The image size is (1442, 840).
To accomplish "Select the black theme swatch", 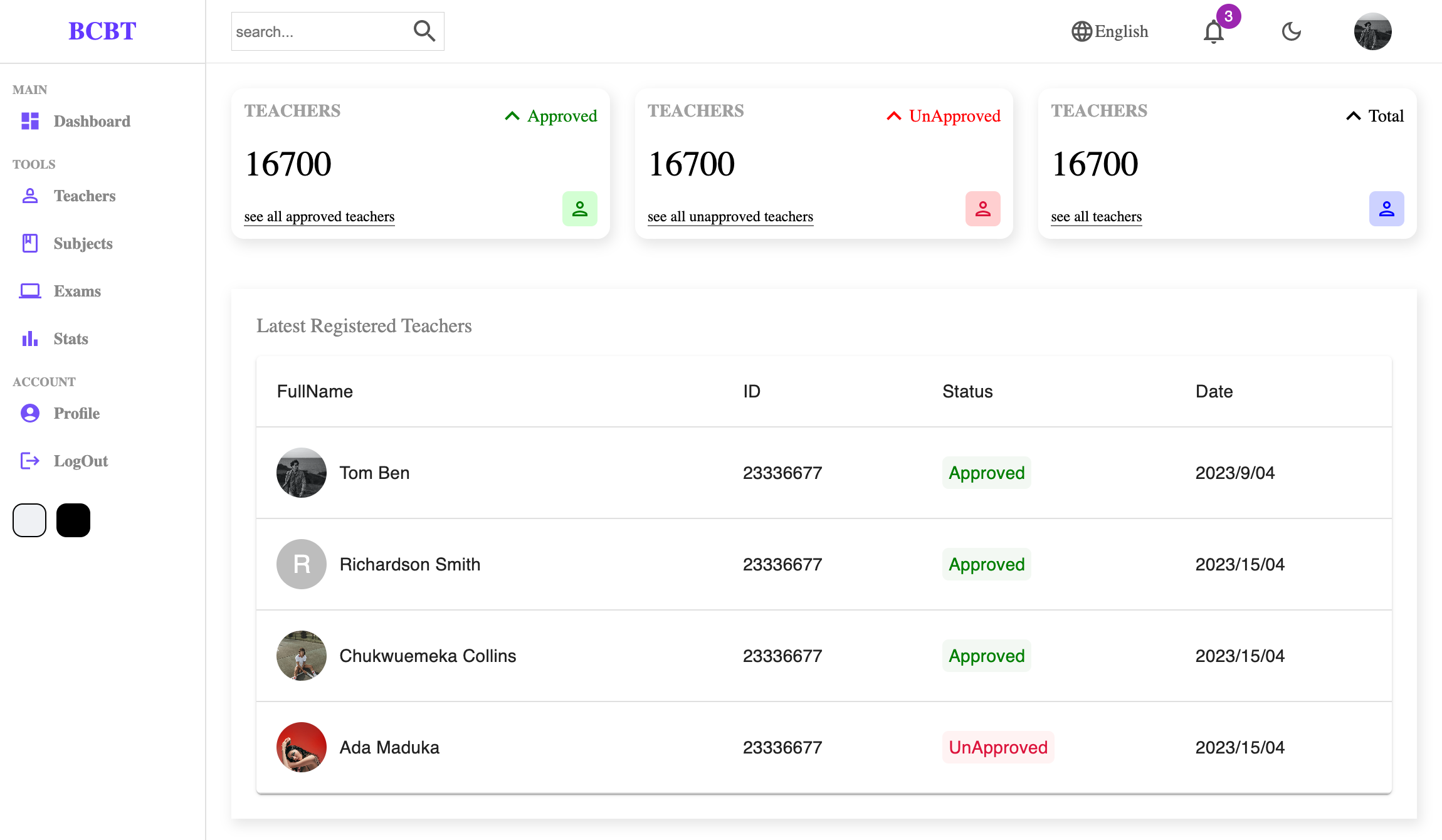I will click(73, 520).
